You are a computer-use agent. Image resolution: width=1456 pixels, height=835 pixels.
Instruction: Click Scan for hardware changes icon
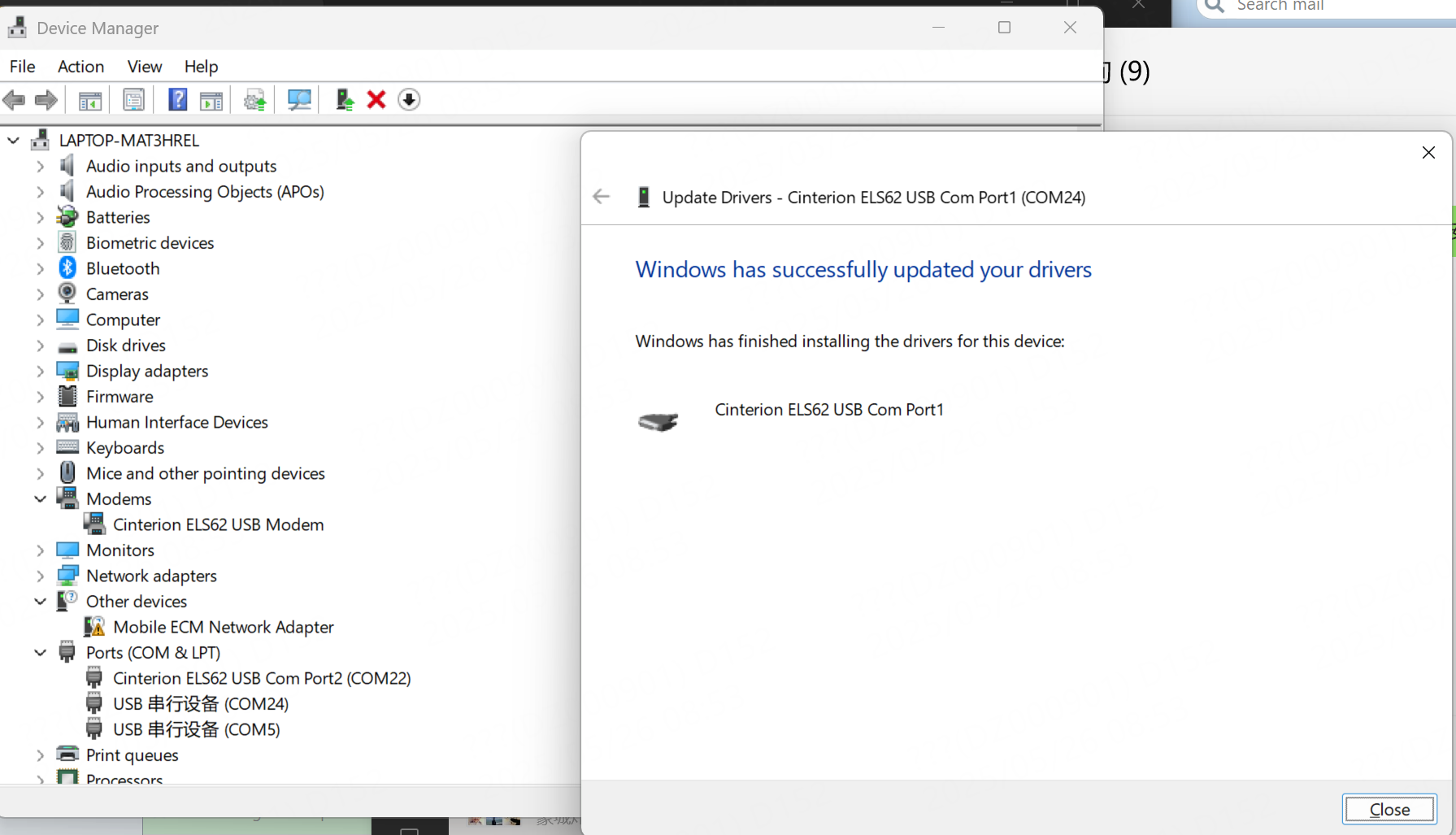[x=299, y=100]
